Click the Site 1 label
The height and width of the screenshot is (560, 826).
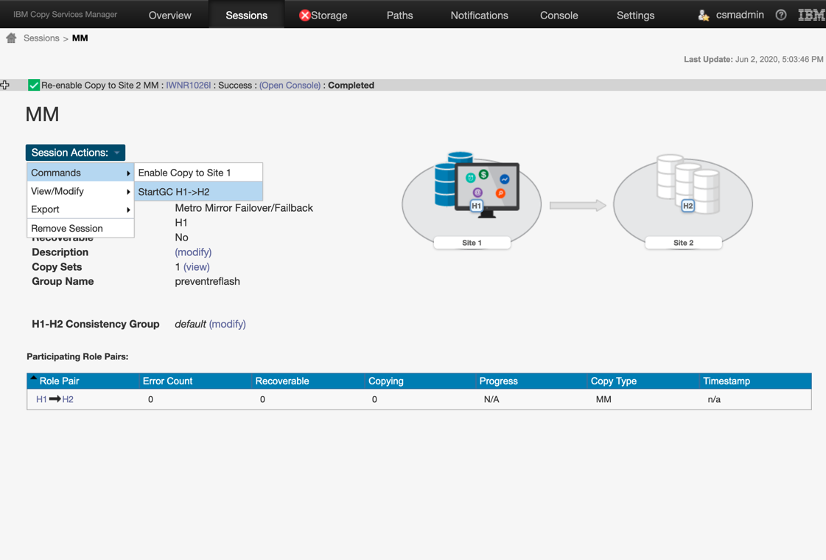click(472, 243)
